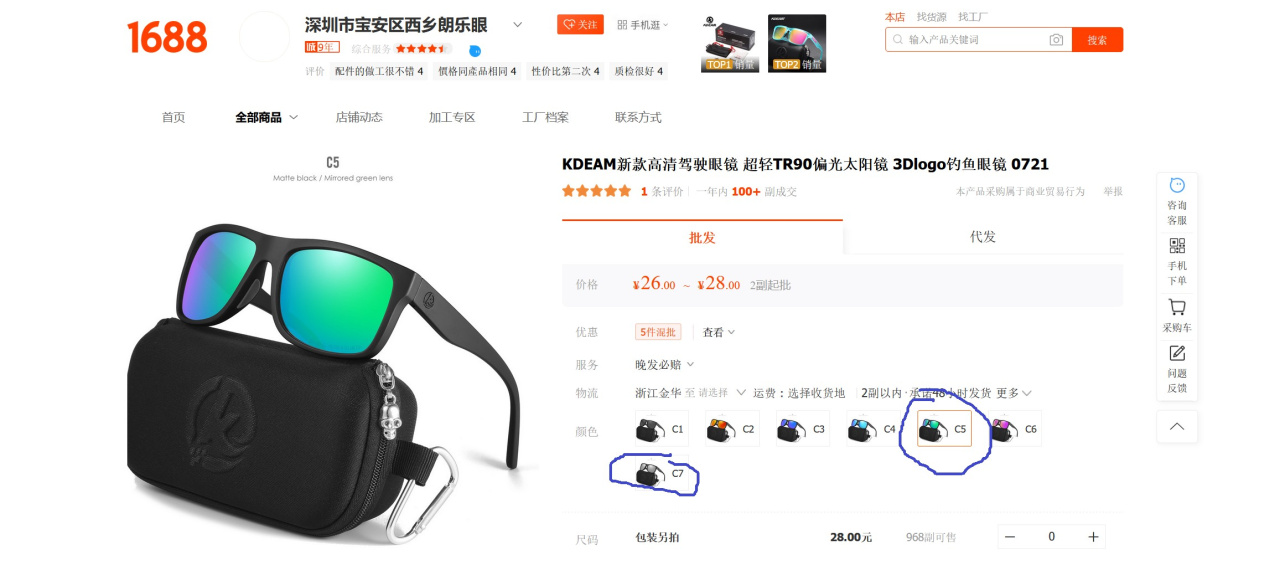Choose the C3 blue lens color
Viewport: 1280px width, 570px height.
click(x=802, y=429)
